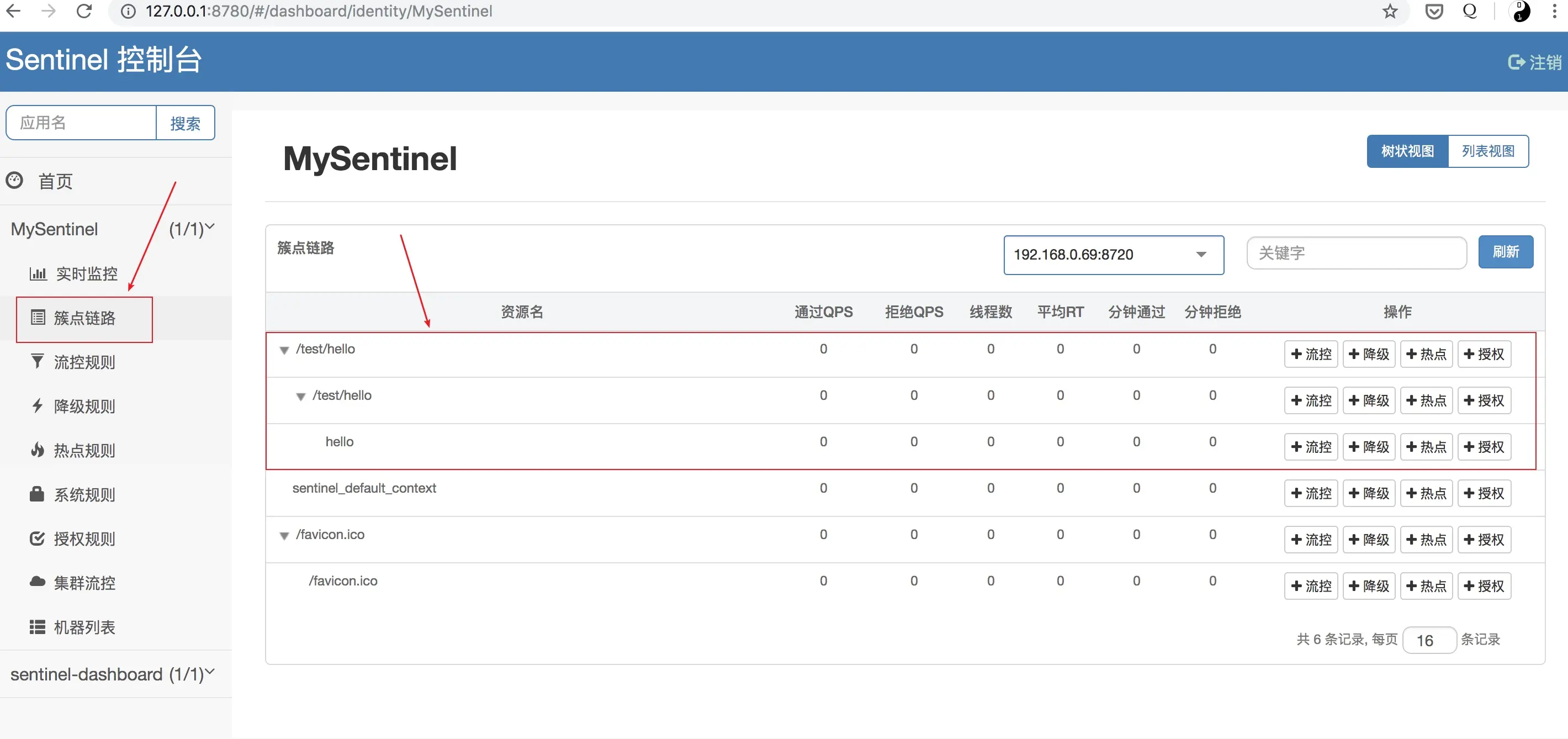Image resolution: width=1568 pixels, height=739 pixels.
Task: Click the 注销 logout icon
Action: click(x=1516, y=62)
